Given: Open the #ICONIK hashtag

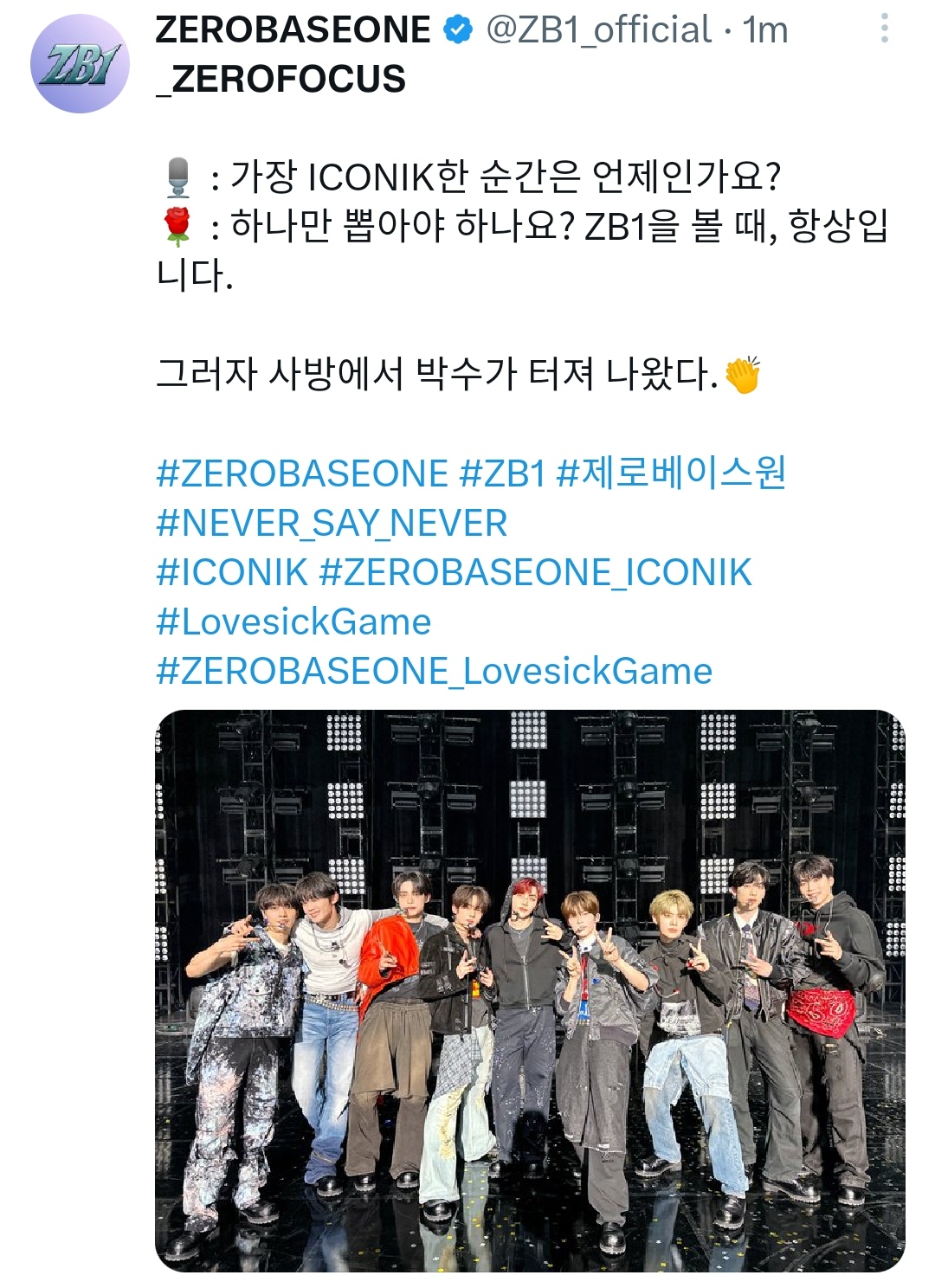Looking at the screenshot, I should point(232,573).
